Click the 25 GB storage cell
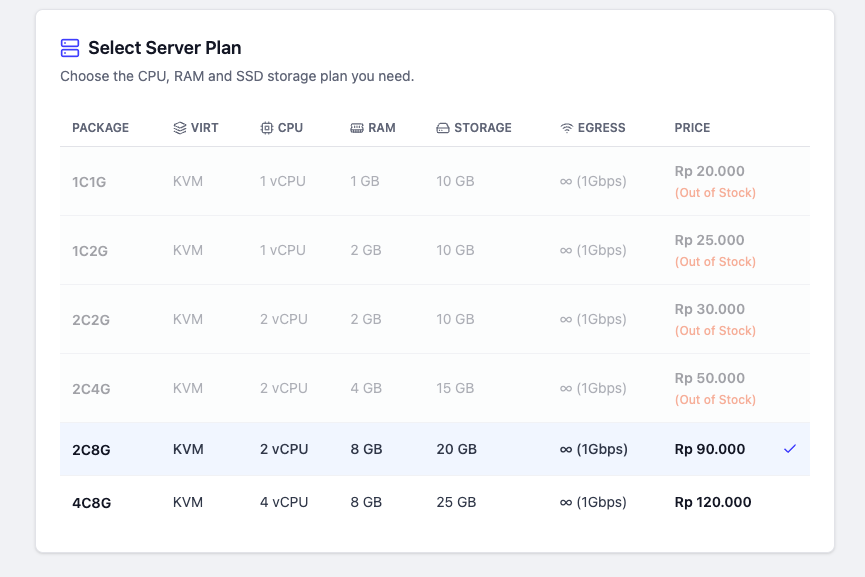 pos(456,503)
